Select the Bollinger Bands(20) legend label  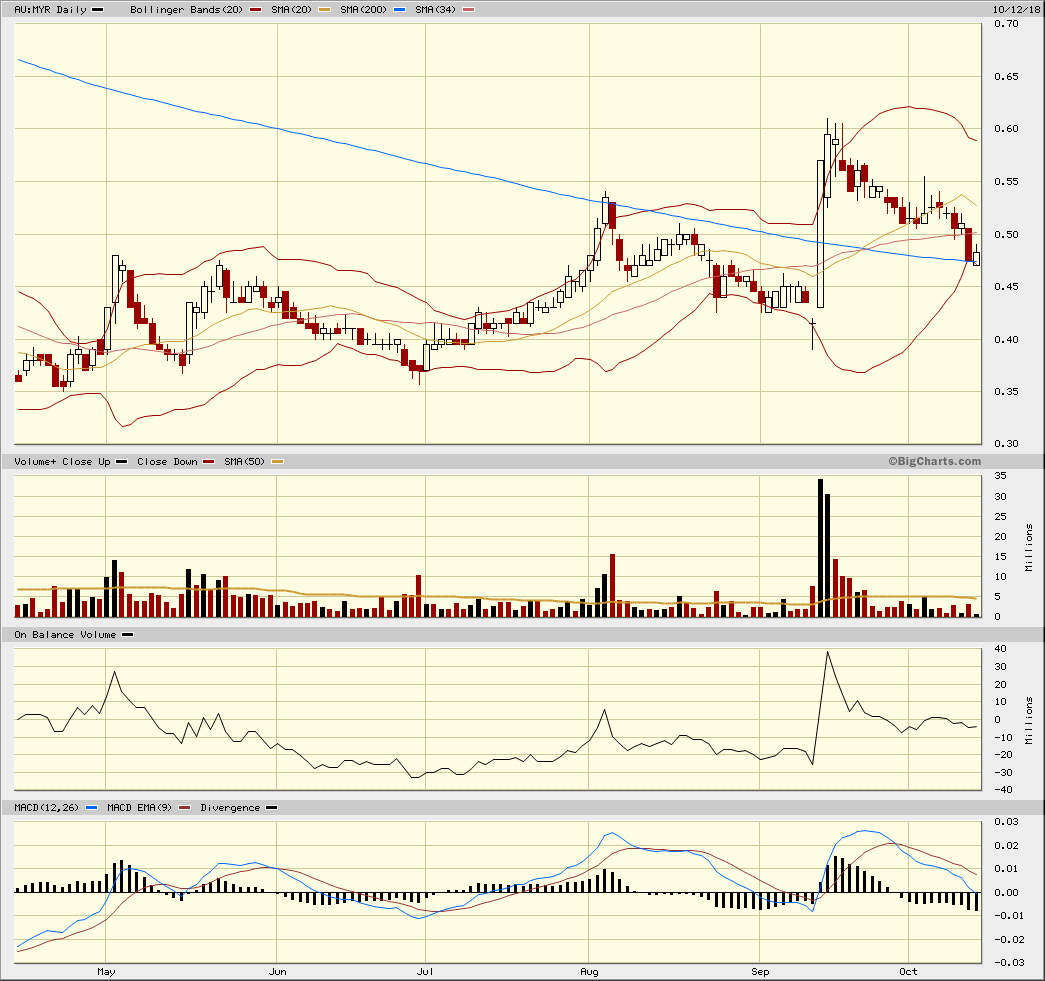pos(187,9)
